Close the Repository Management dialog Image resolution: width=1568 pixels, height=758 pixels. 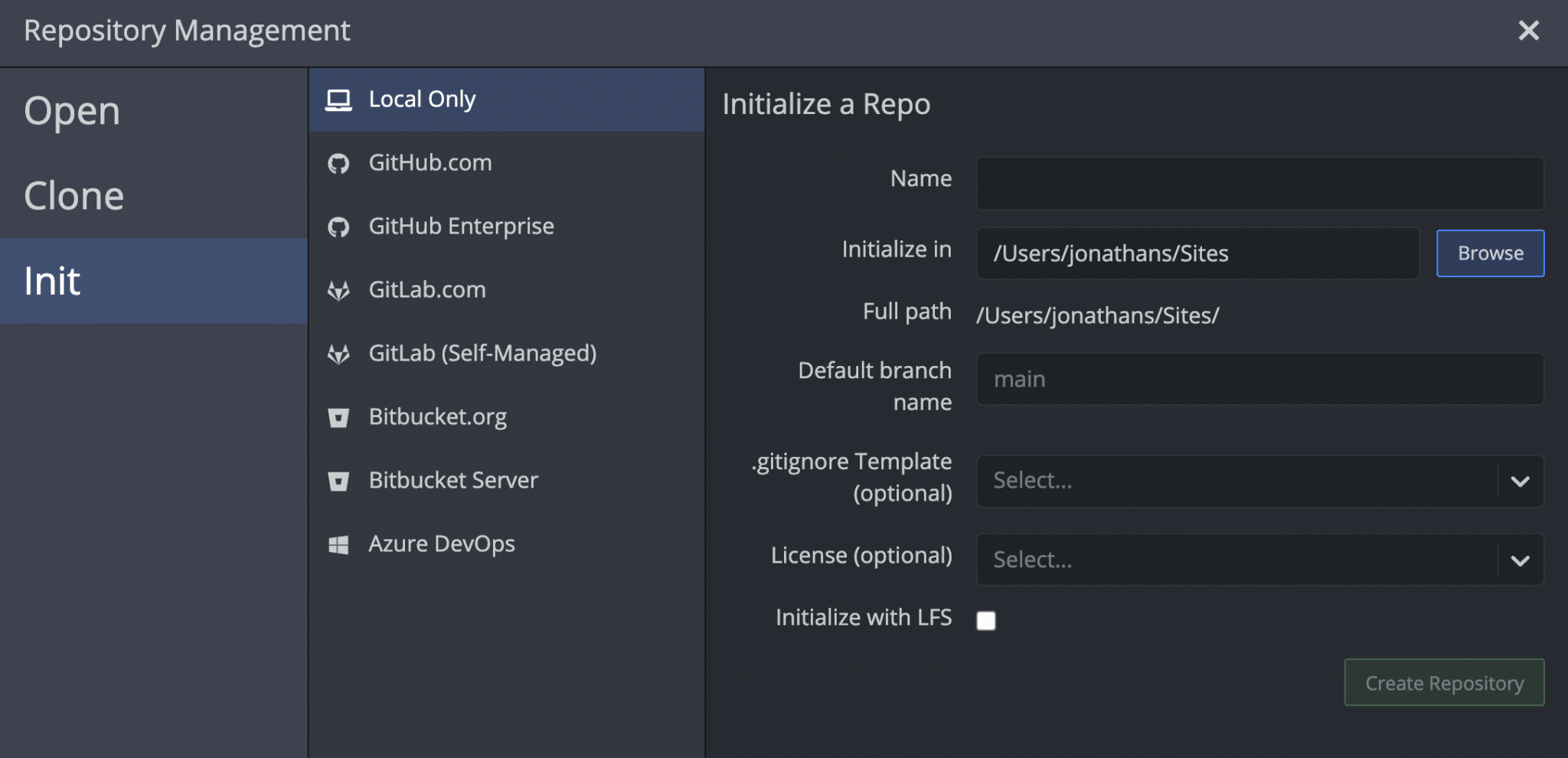pyautogui.click(x=1528, y=31)
